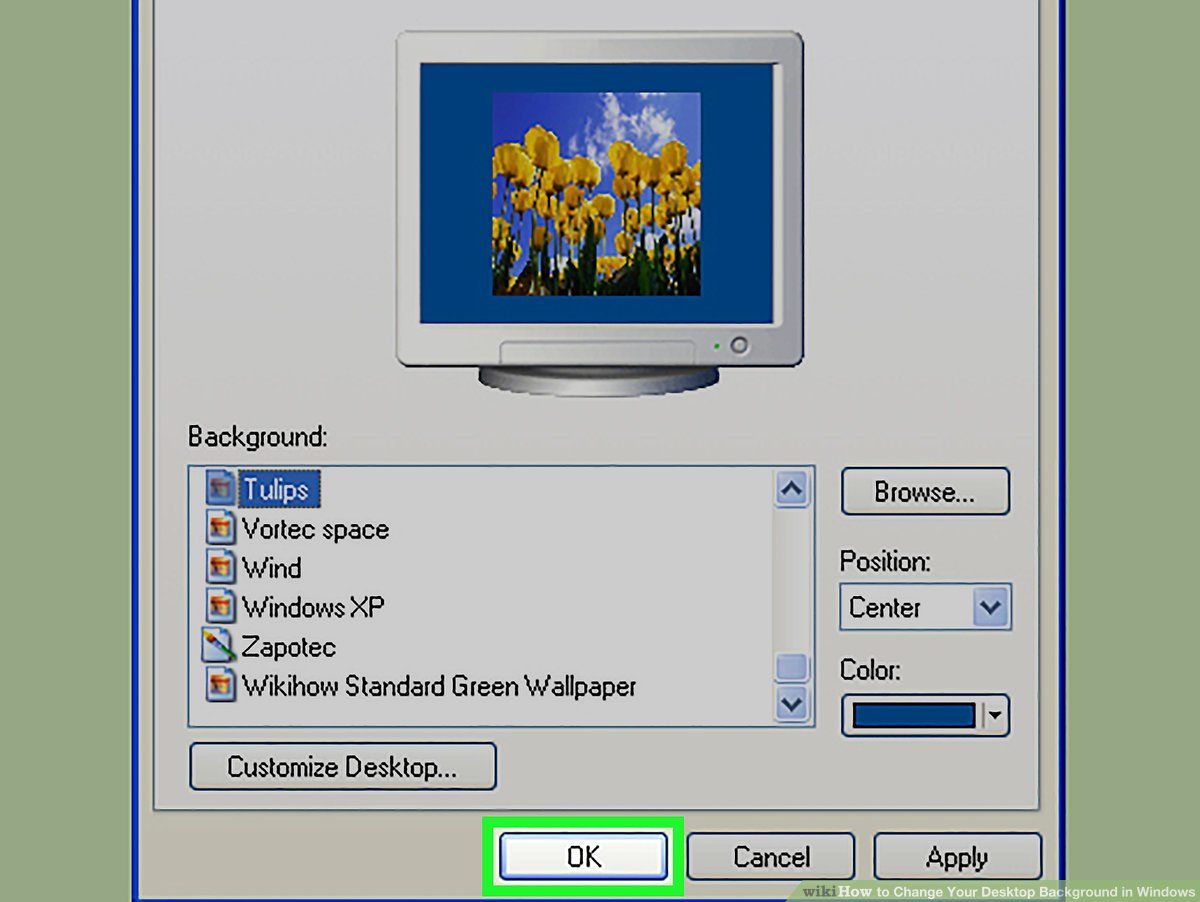The width and height of the screenshot is (1200, 902).
Task: Apply the selected wallpaper
Action: pyautogui.click(x=957, y=856)
